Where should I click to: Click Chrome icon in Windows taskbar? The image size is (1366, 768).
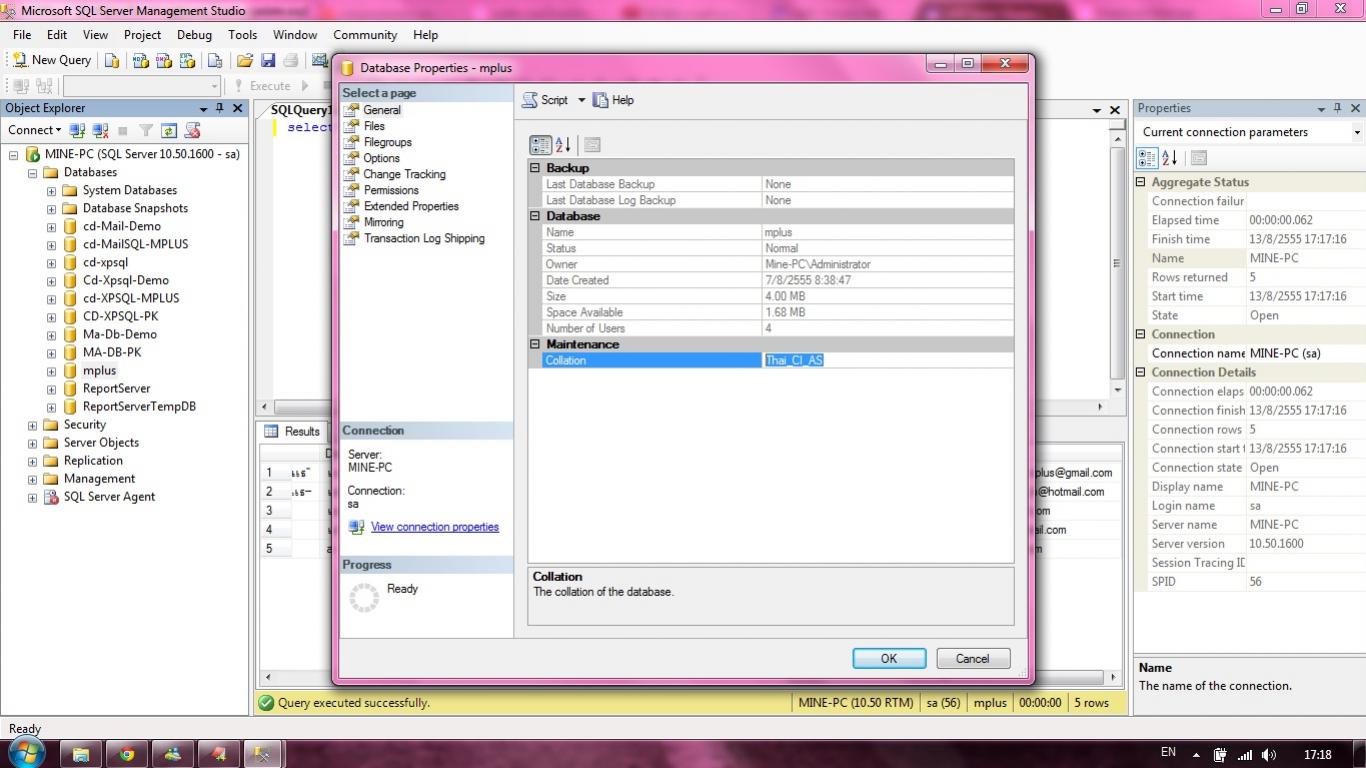coord(127,754)
